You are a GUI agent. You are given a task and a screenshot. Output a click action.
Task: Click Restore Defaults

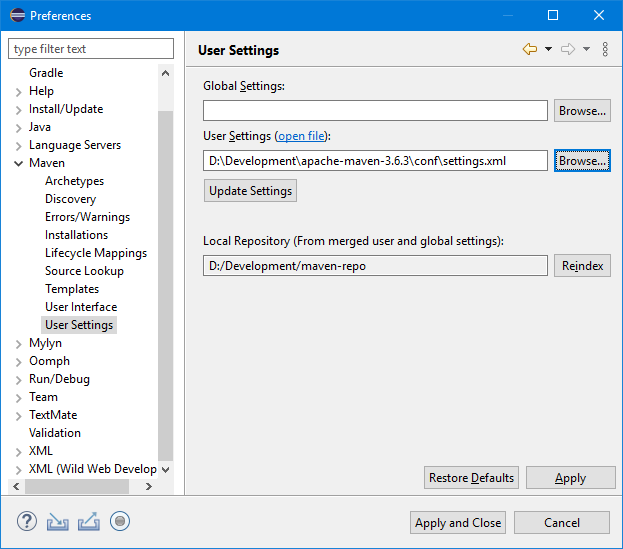coord(471,477)
